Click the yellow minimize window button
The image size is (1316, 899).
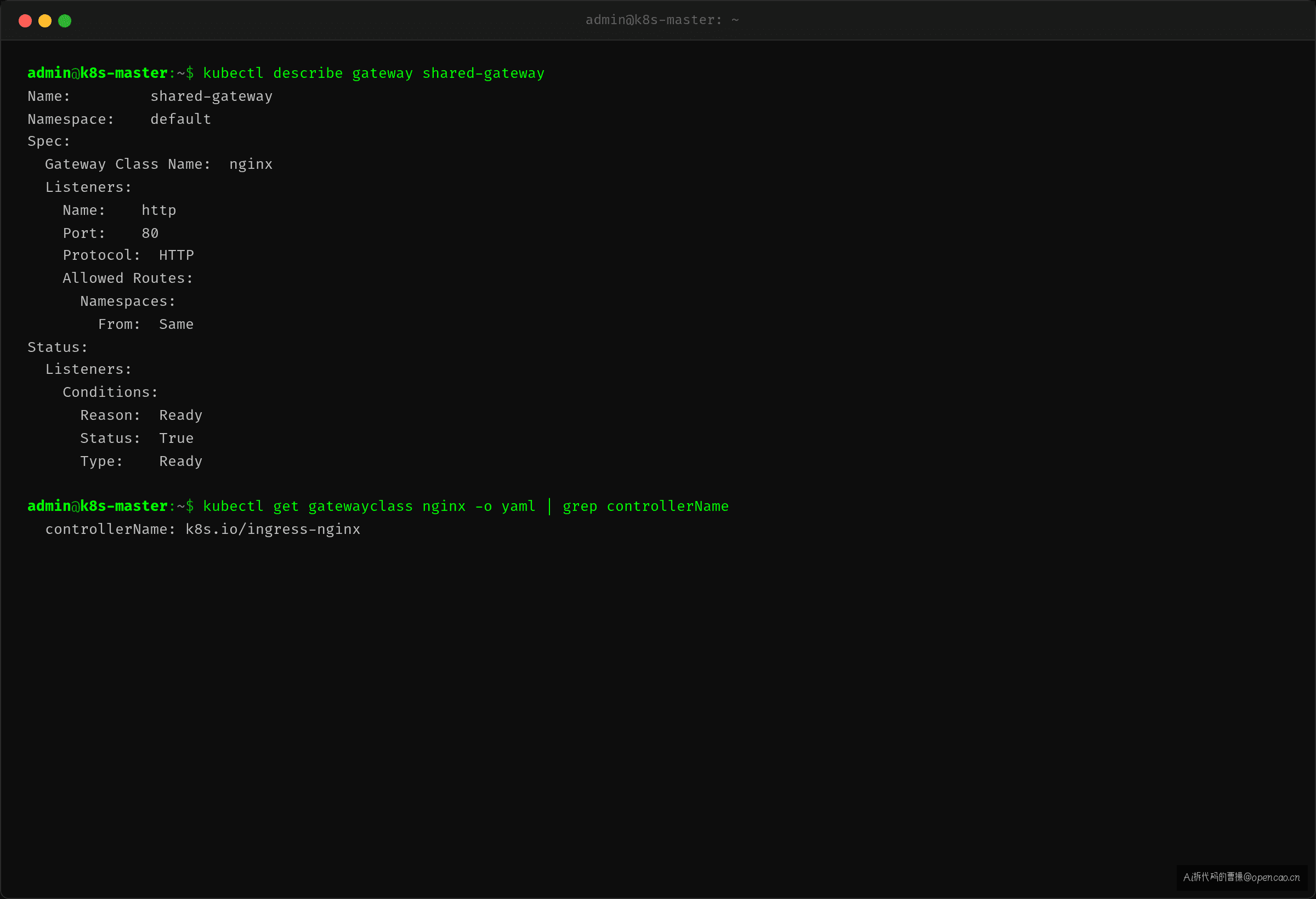tap(45, 21)
